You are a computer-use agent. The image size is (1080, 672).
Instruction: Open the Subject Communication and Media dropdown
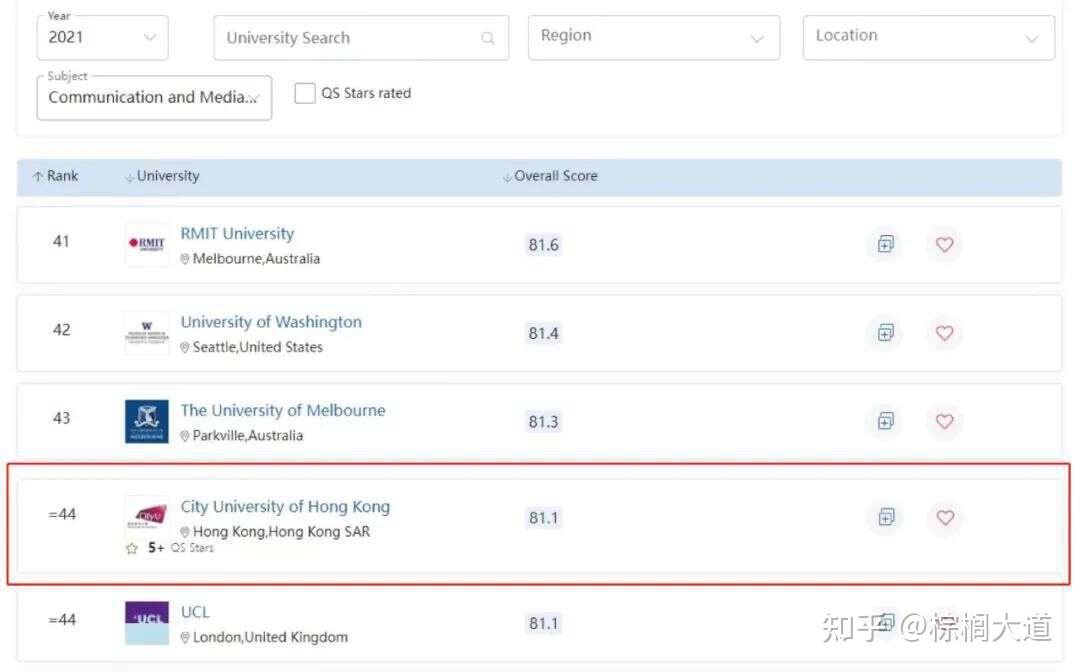(154, 98)
